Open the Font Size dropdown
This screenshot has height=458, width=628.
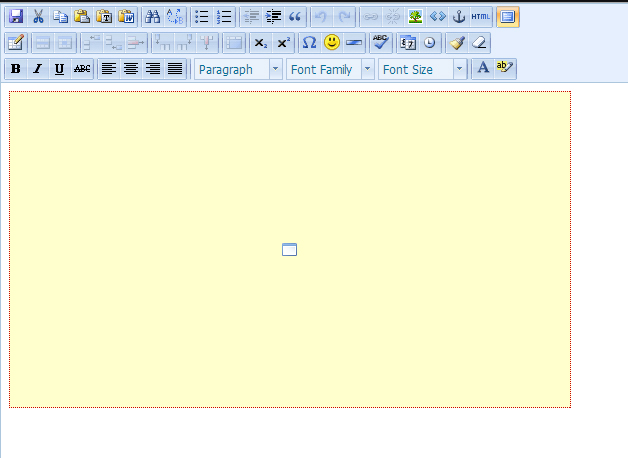423,69
